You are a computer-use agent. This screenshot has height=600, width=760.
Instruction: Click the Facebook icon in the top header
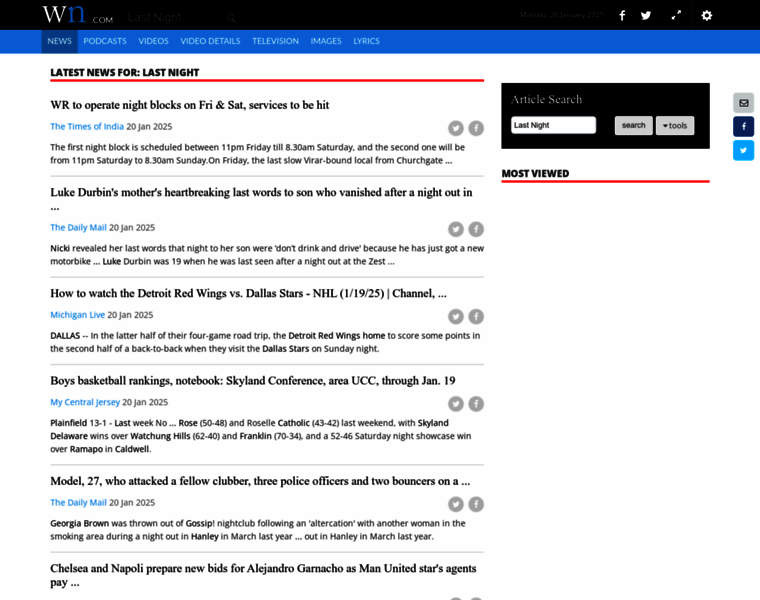pyautogui.click(x=622, y=16)
